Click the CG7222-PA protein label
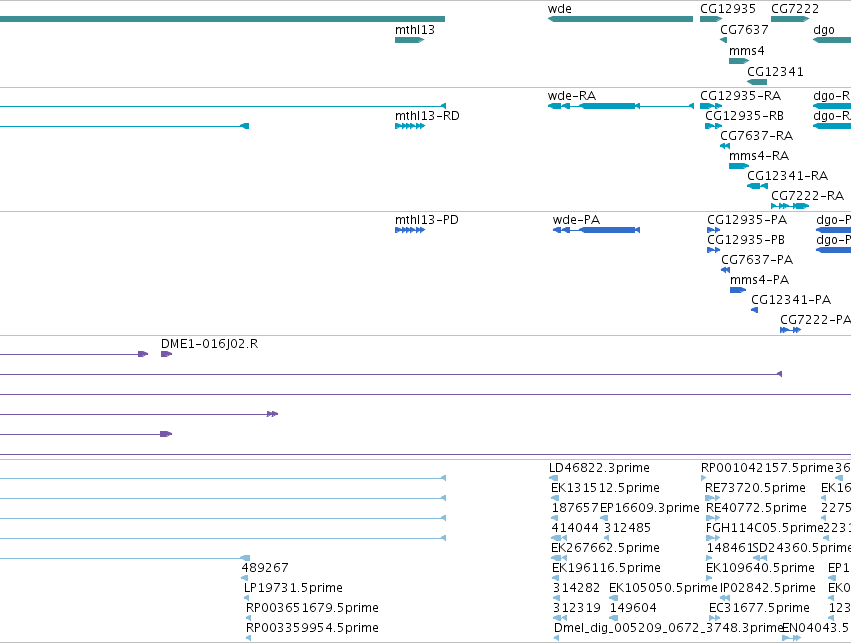The height and width of the screenshot is (643, 851). (x=815, y=320)
